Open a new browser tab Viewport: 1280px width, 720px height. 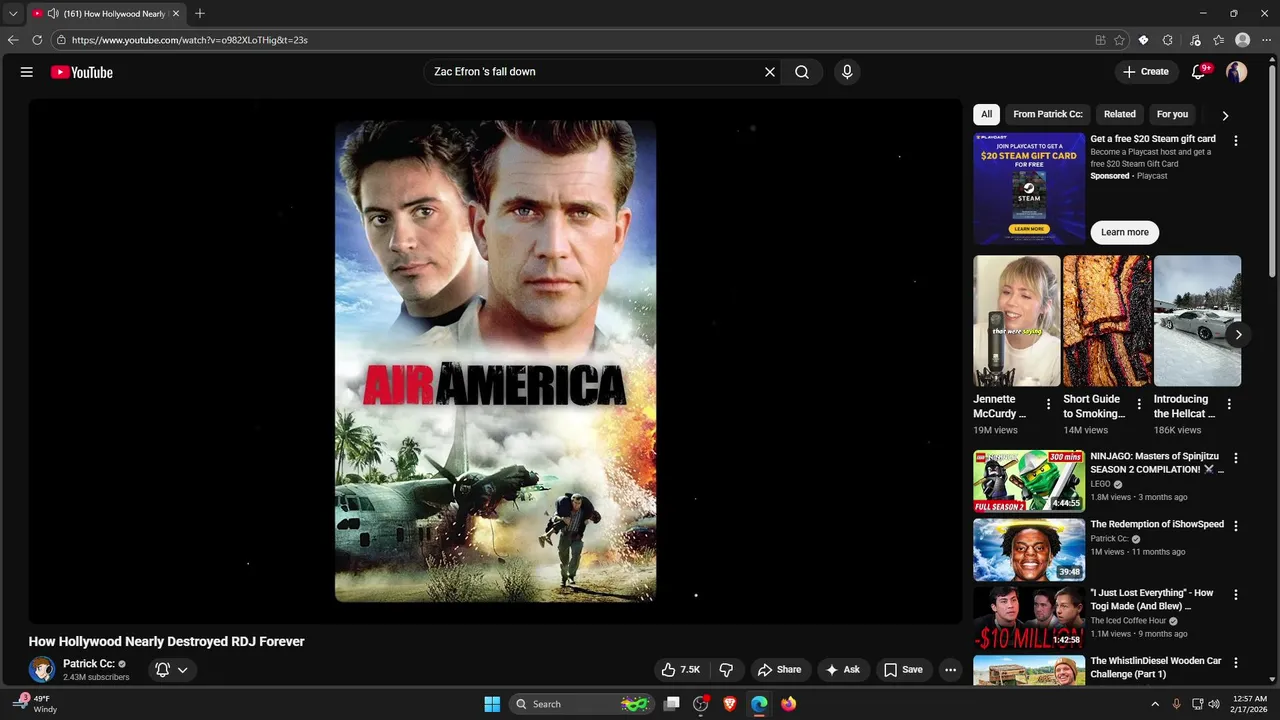(200, 14)
